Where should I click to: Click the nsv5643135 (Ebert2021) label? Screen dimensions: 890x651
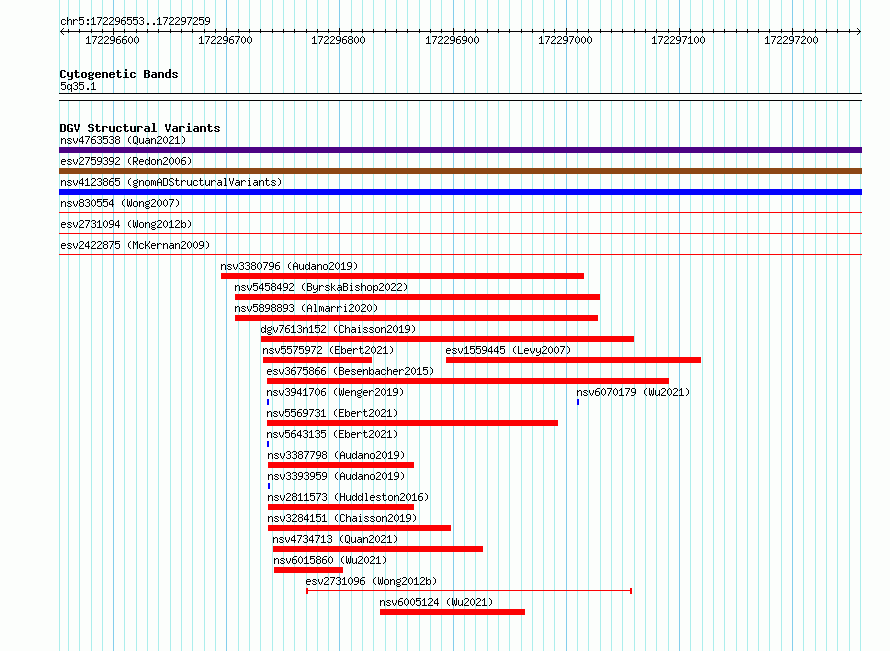[332, 434]
